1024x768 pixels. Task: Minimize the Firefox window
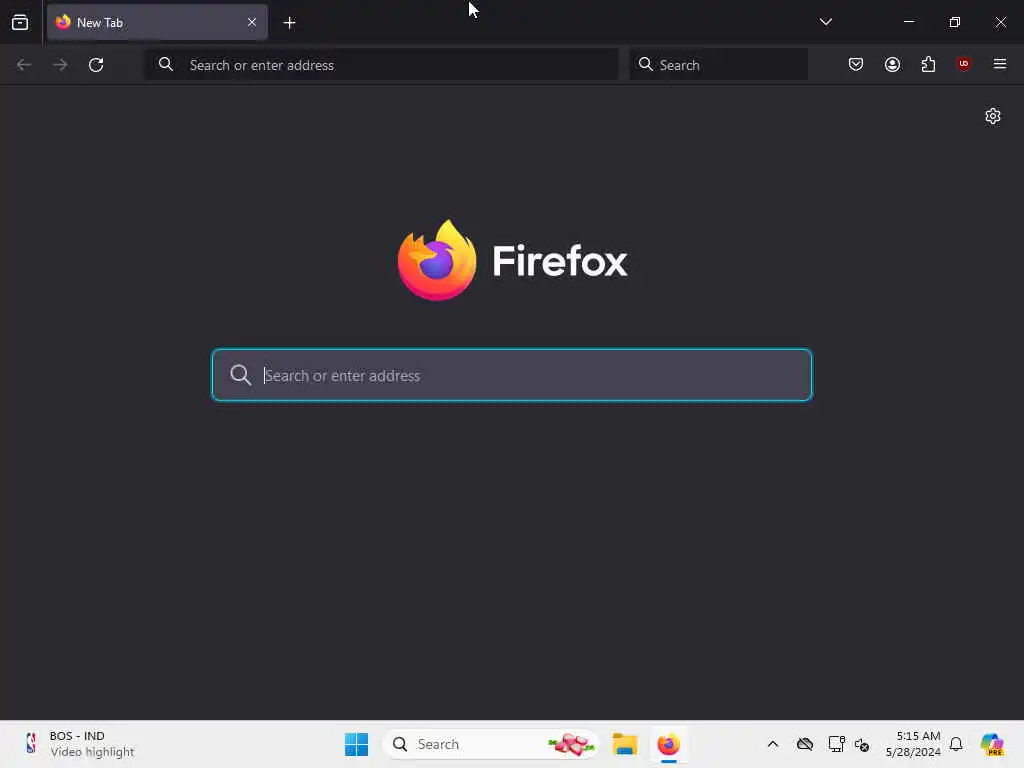908,22
